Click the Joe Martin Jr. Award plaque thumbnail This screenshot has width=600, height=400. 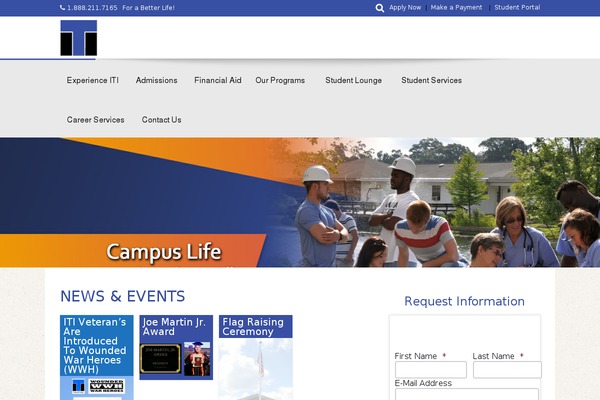pos(160,359)
